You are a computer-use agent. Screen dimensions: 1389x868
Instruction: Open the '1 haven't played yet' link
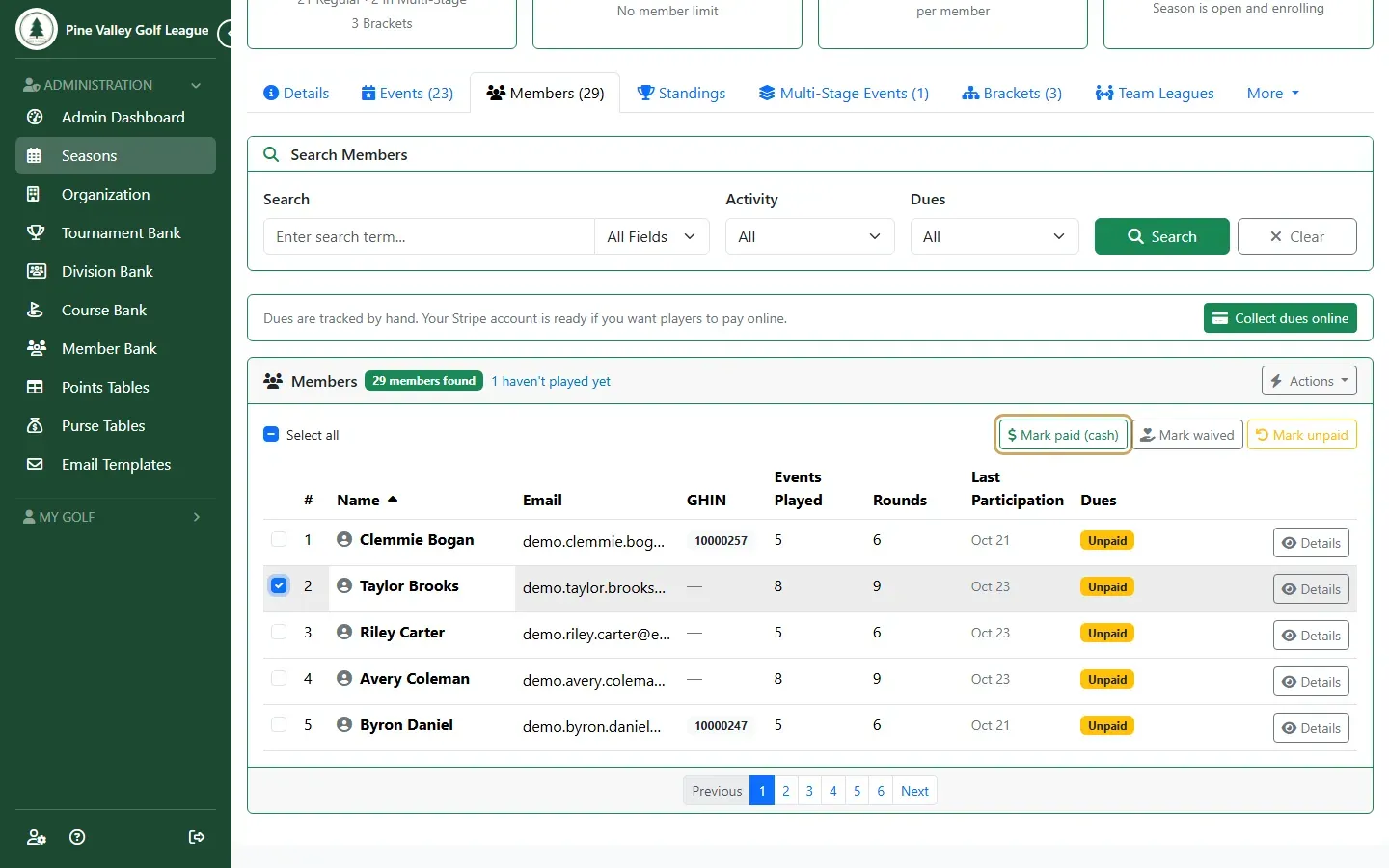551,381
